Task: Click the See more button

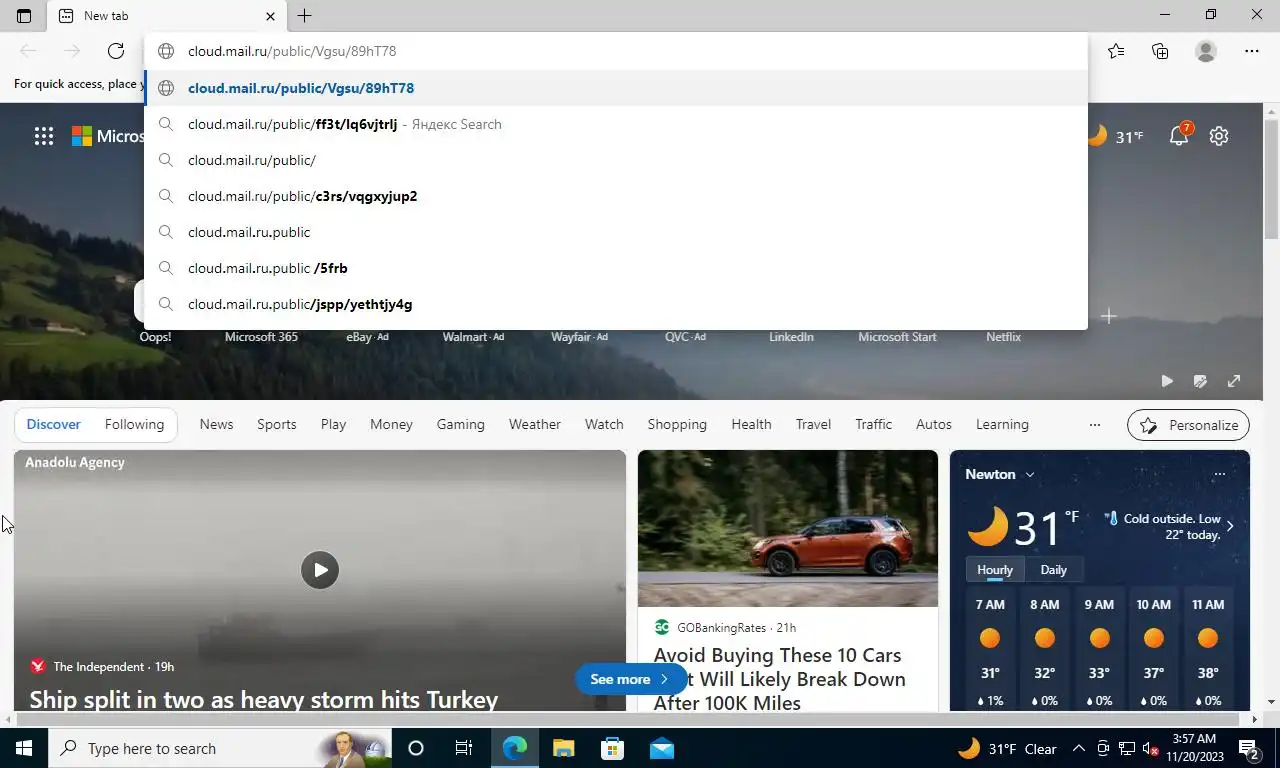Action: click(630, 679)
